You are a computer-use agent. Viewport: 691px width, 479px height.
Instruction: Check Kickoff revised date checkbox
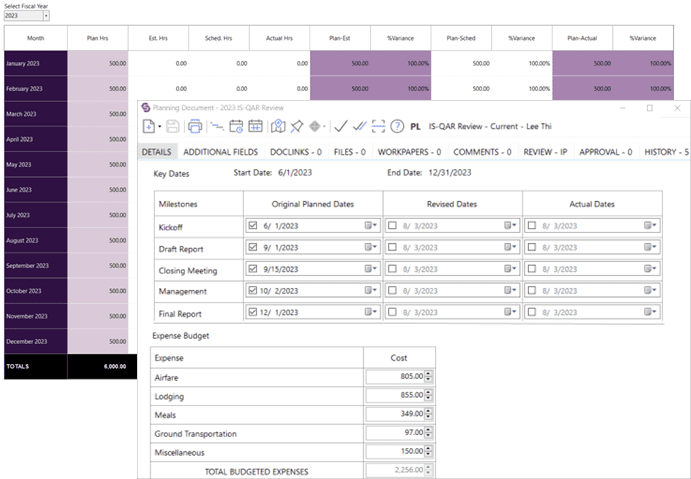(x=392, y=226)
